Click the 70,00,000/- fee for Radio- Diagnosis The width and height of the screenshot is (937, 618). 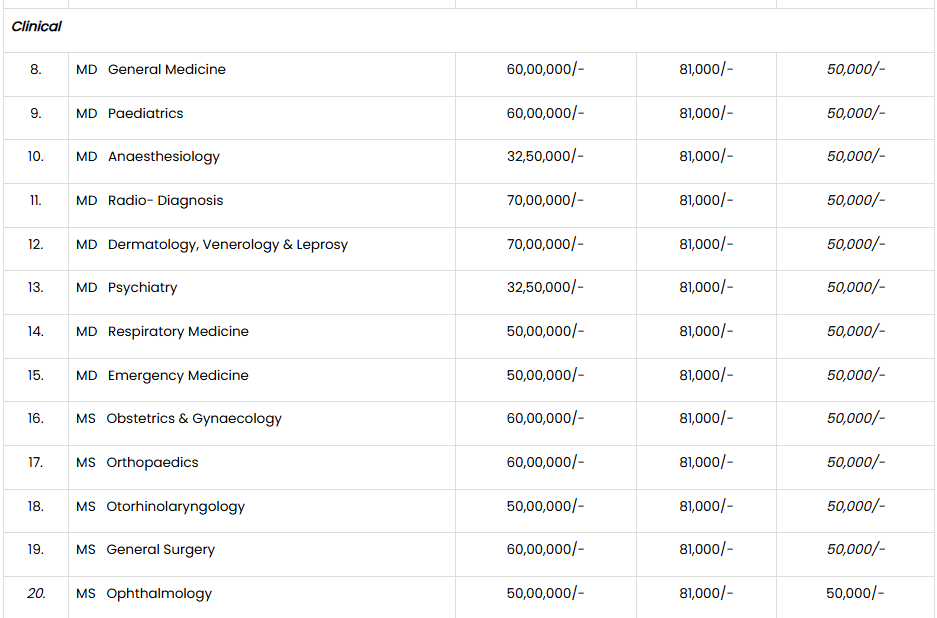pyautogui.click(x=545, y=201)
